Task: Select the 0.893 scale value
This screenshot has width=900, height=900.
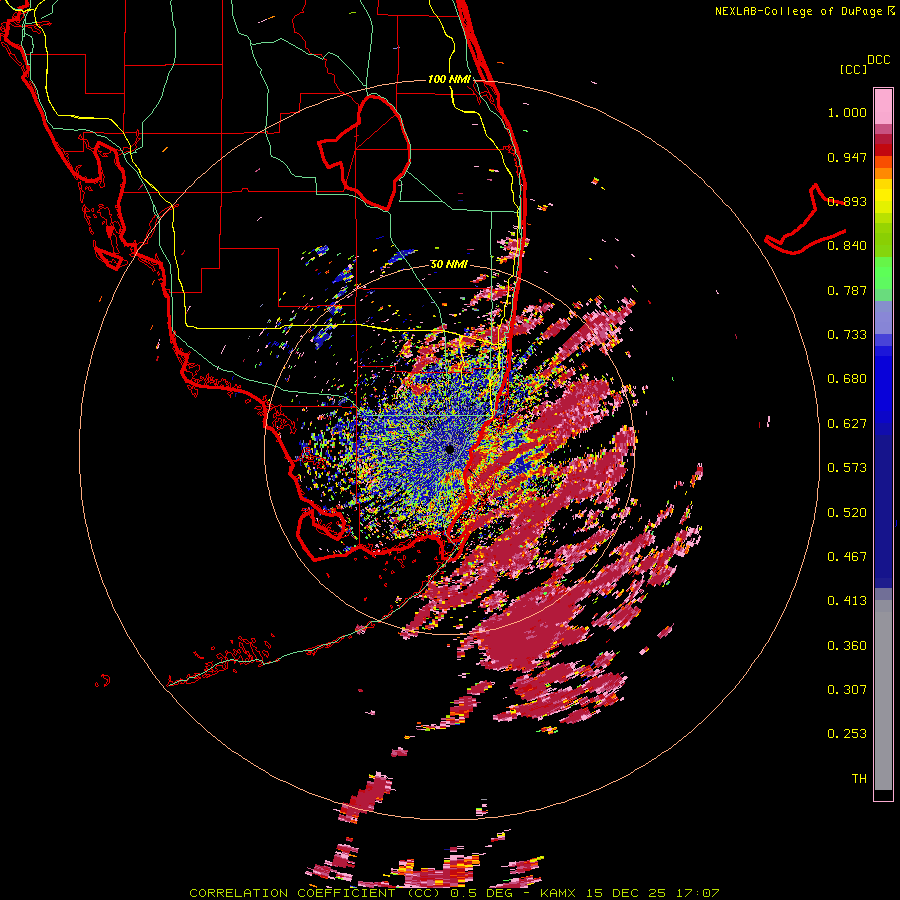Action: point(847,201)
